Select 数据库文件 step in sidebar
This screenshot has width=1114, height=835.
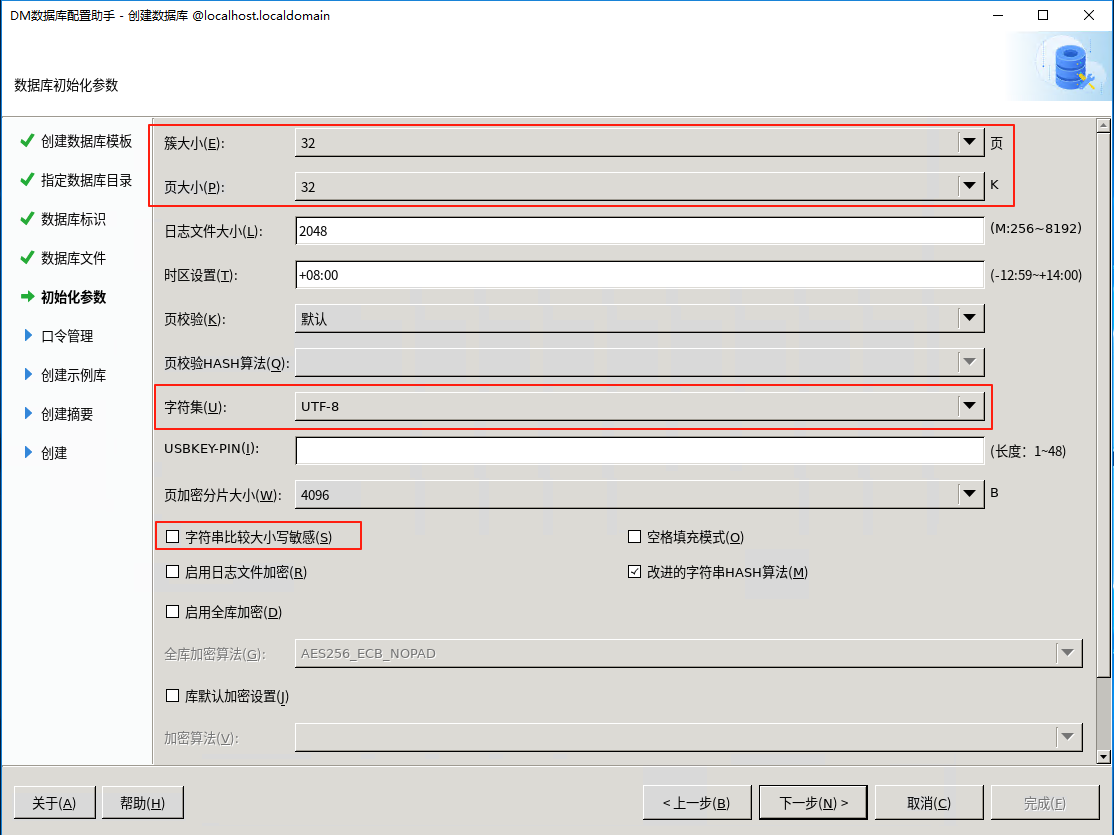click(73, 258)
